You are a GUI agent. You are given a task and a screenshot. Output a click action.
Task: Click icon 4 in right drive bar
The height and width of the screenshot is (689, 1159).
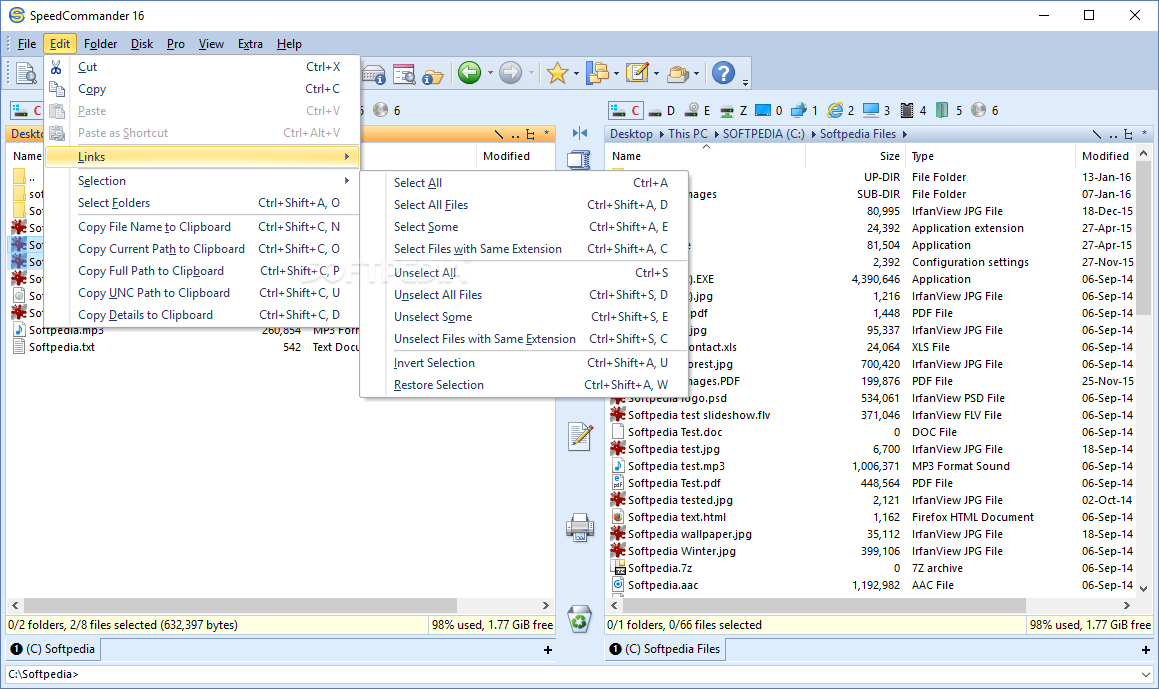pos(913,110)
